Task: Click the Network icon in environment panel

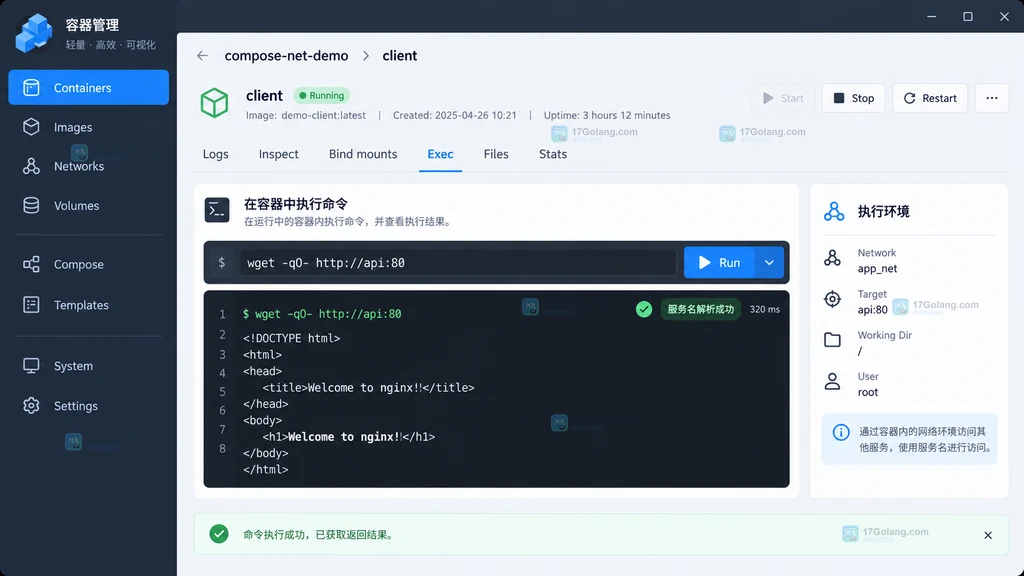Action: (x=833, y=258)
